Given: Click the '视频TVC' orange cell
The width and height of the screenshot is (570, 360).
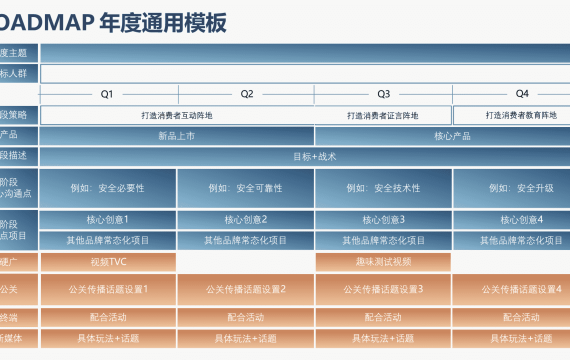Looking at the screenshot, I should point(108,262).
